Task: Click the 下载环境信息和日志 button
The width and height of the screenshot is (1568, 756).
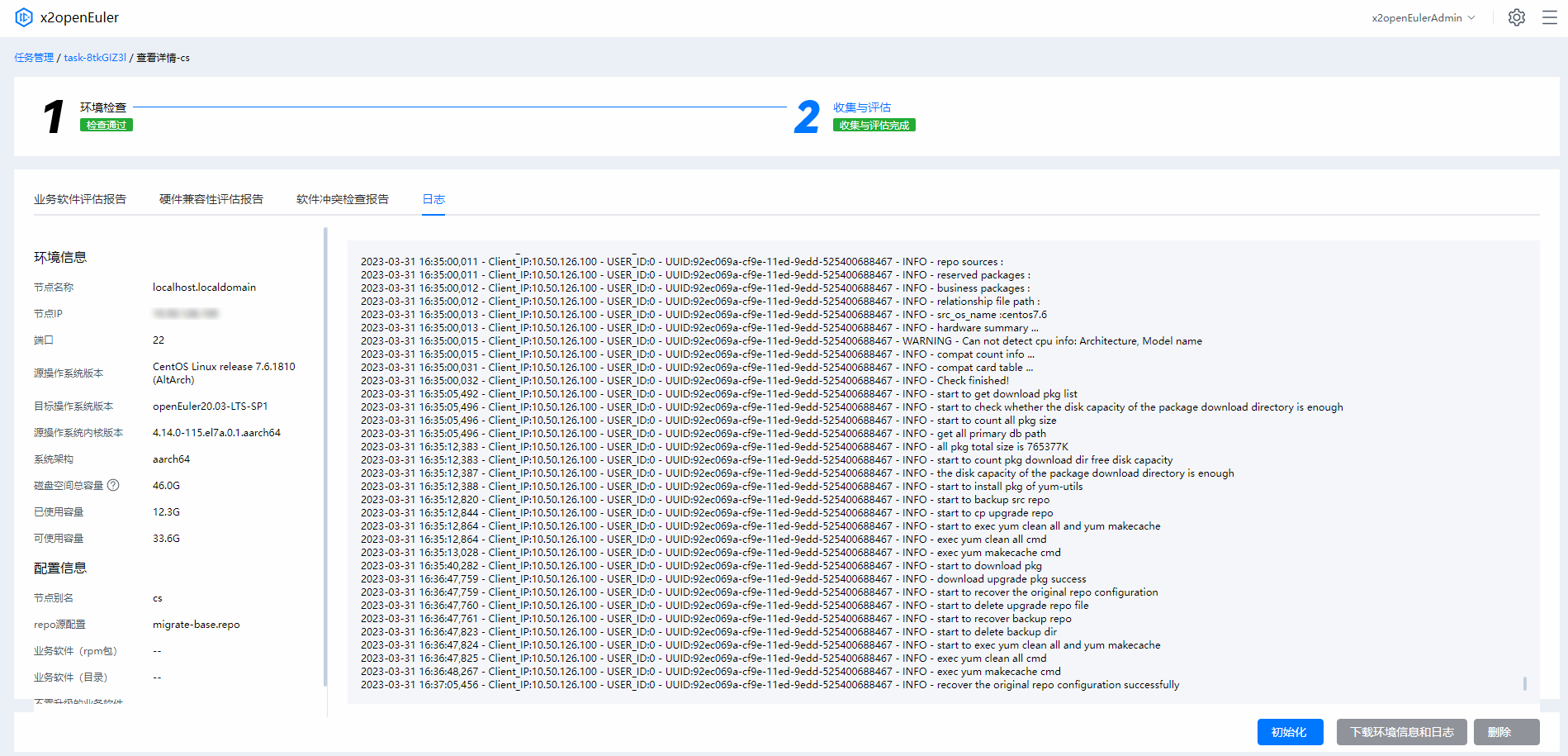Action: pyautogui.click(x=1401, y=732)
